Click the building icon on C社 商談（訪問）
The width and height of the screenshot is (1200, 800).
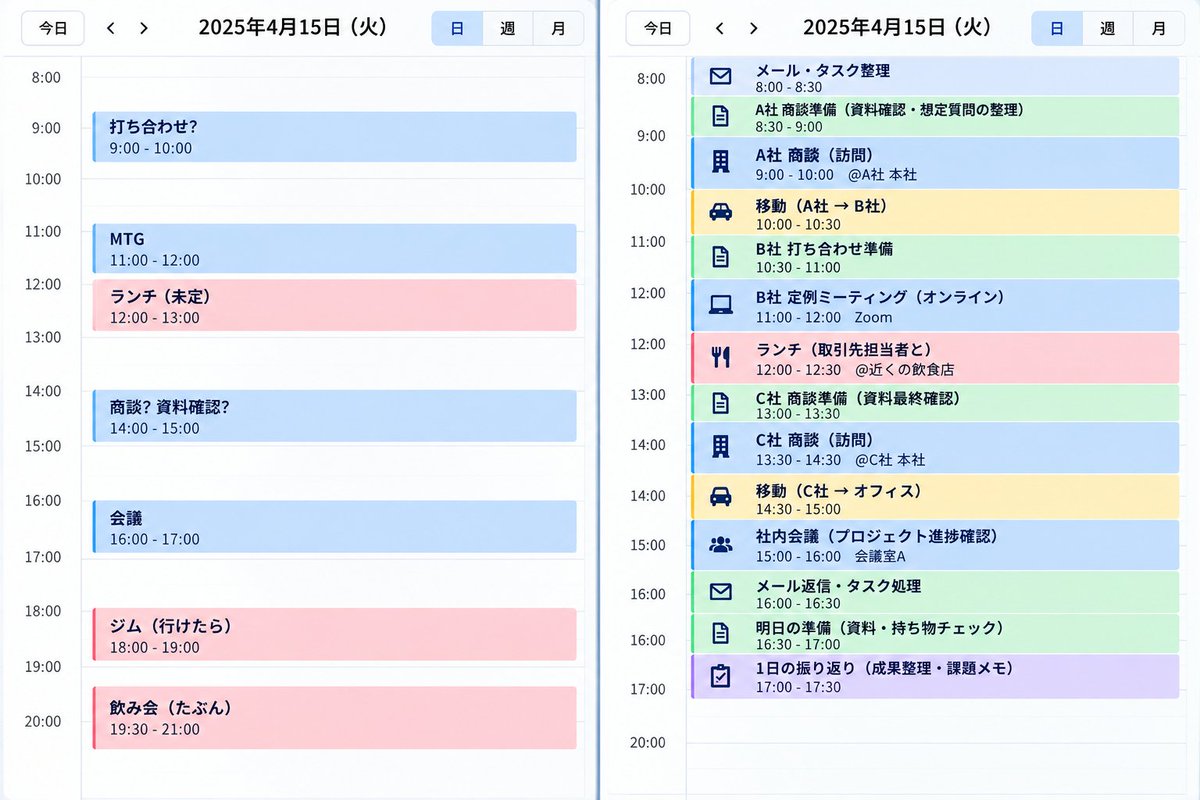tap(720, 447)
